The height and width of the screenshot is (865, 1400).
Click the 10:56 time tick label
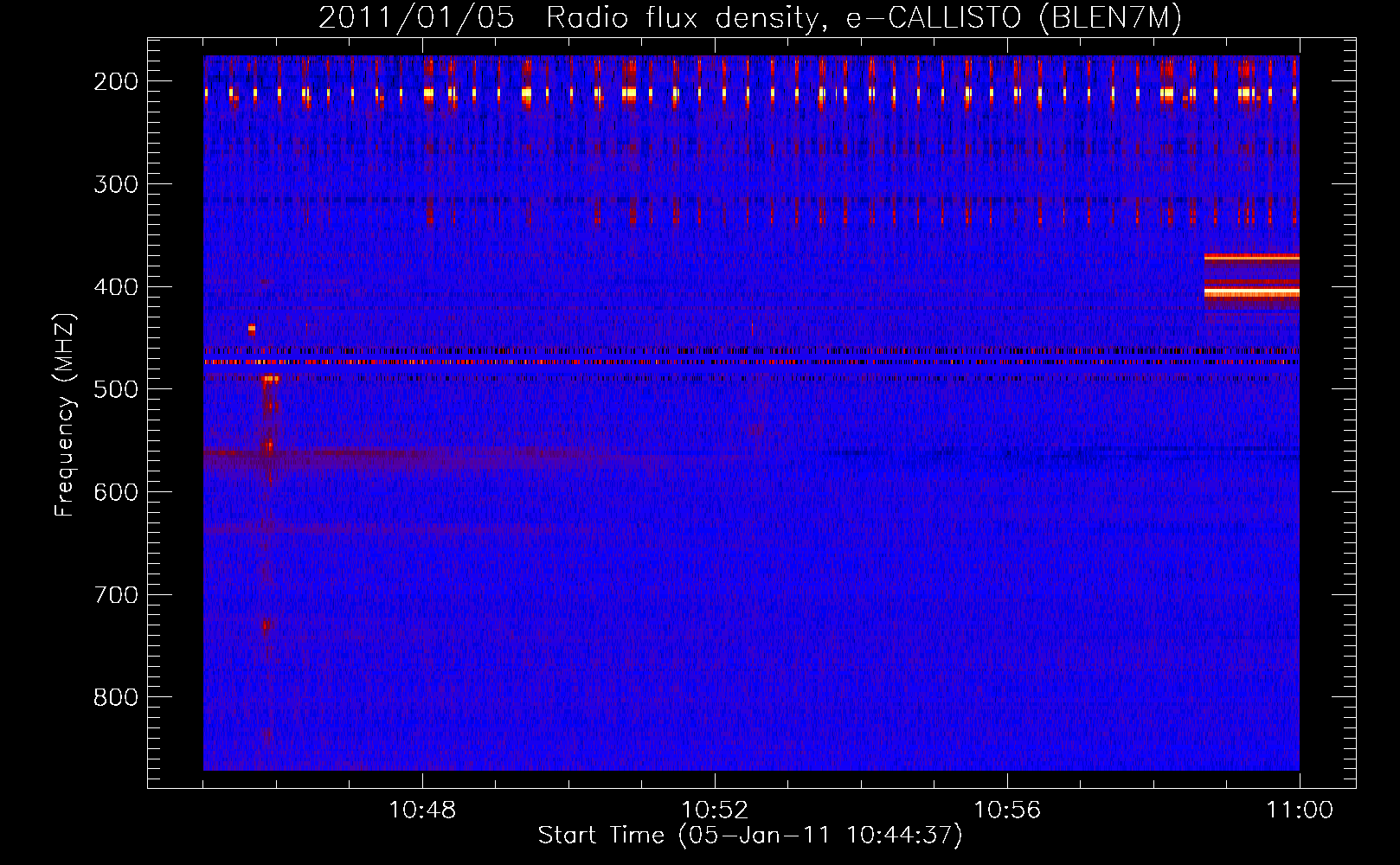[x=1007, y=811]
